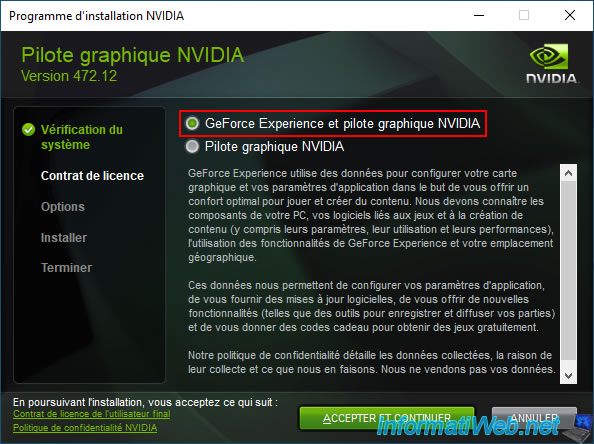Select the Terminer step in sidebar
The height and width of the screenshot is (444, 594).
pos(66,268)
